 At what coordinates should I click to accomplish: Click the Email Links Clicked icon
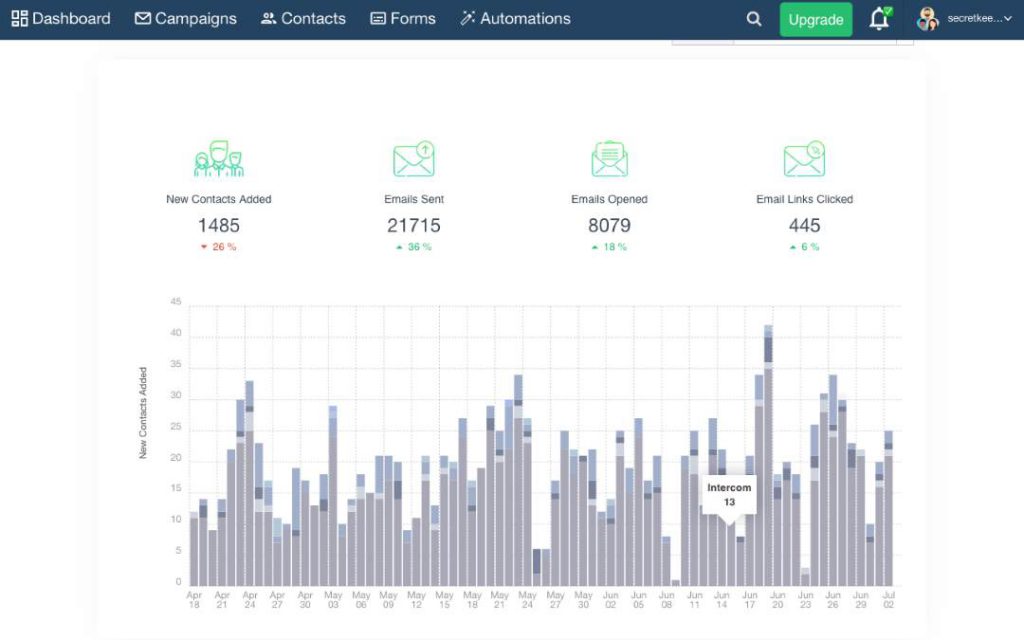(805, 159)
